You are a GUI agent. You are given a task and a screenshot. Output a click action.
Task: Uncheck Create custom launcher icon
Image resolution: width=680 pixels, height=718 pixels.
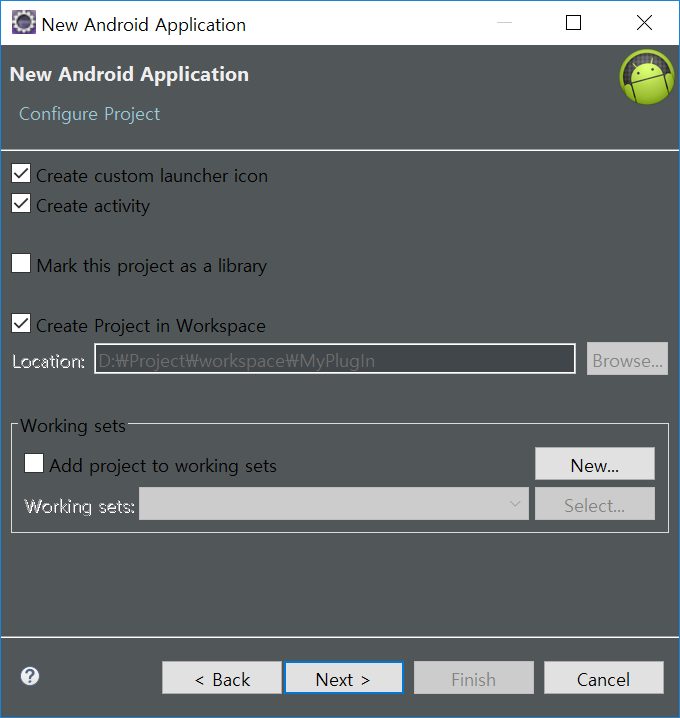(21, 174)
